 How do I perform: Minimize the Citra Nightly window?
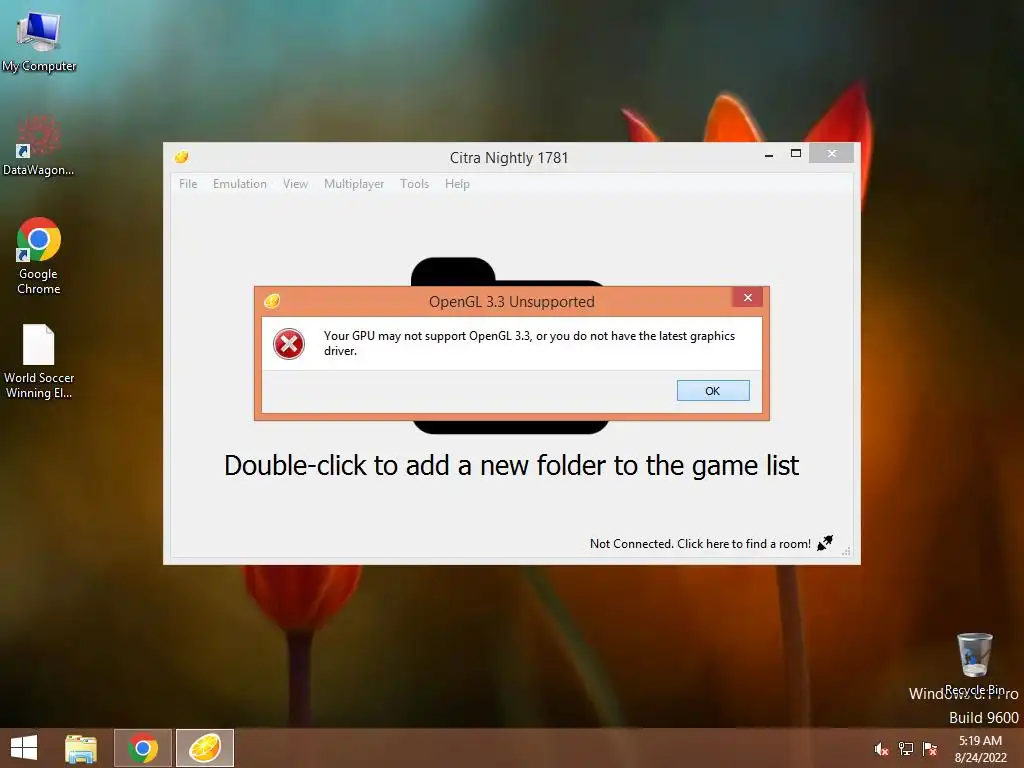(769, 154)
